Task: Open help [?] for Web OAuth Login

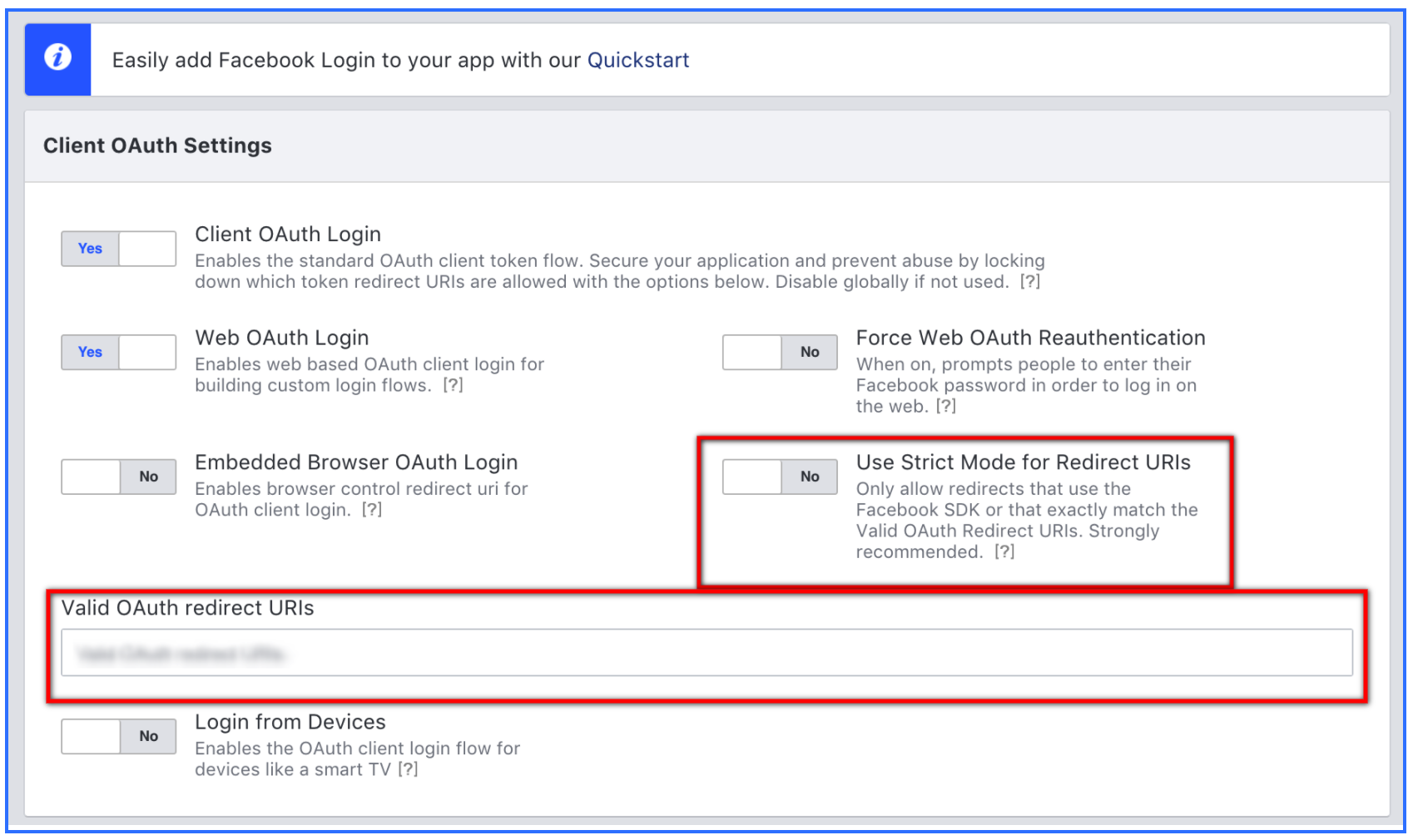Action: point(453,386)
